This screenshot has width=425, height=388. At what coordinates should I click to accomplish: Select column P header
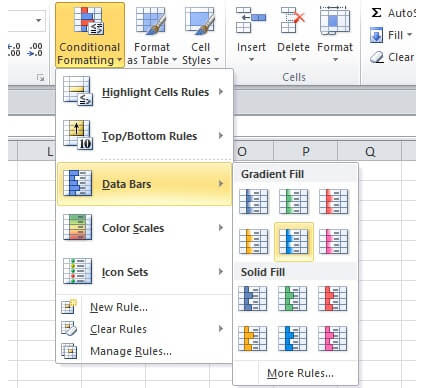305,151
